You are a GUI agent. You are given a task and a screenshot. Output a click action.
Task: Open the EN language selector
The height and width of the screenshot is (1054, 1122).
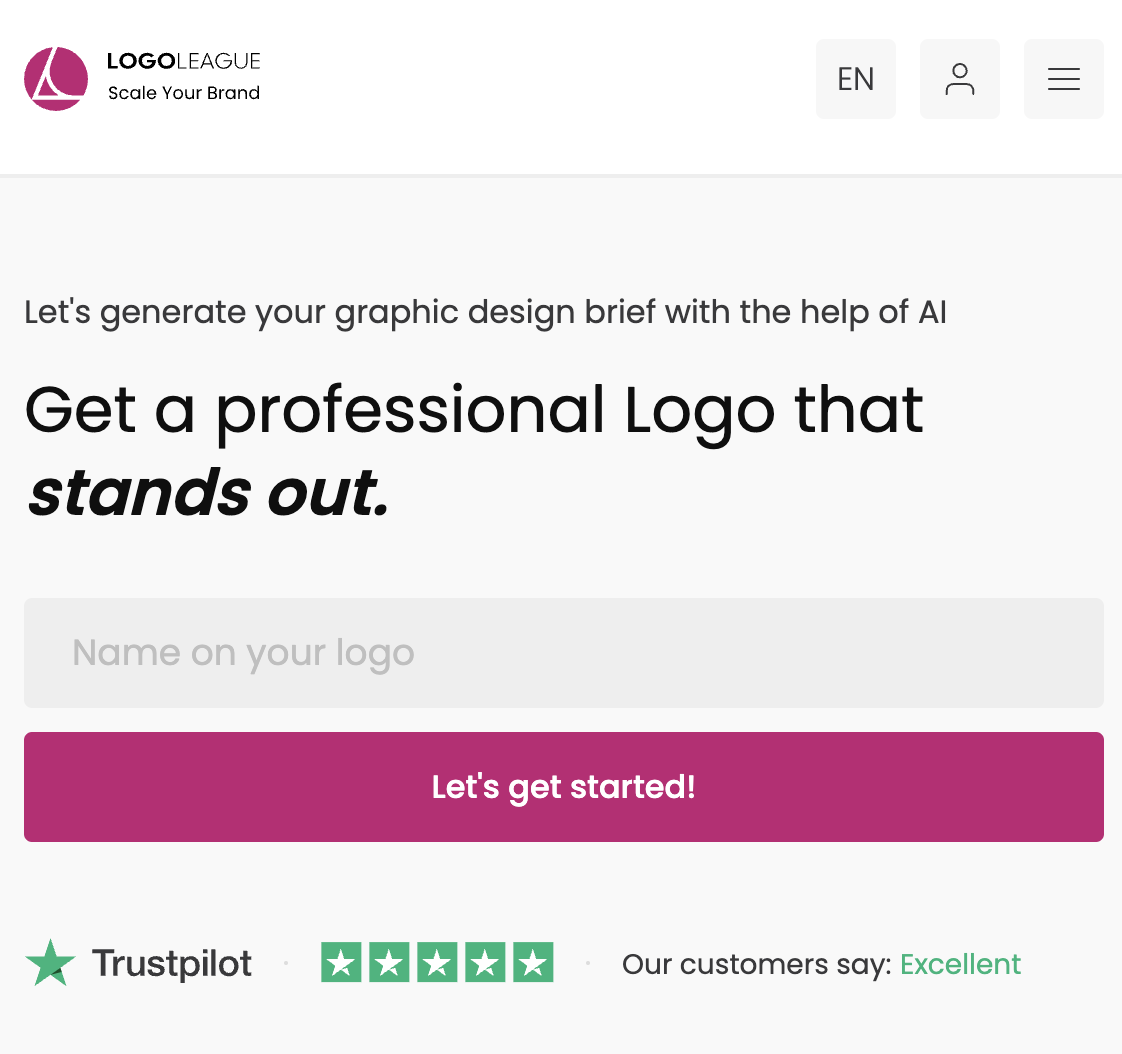point(856,79)
